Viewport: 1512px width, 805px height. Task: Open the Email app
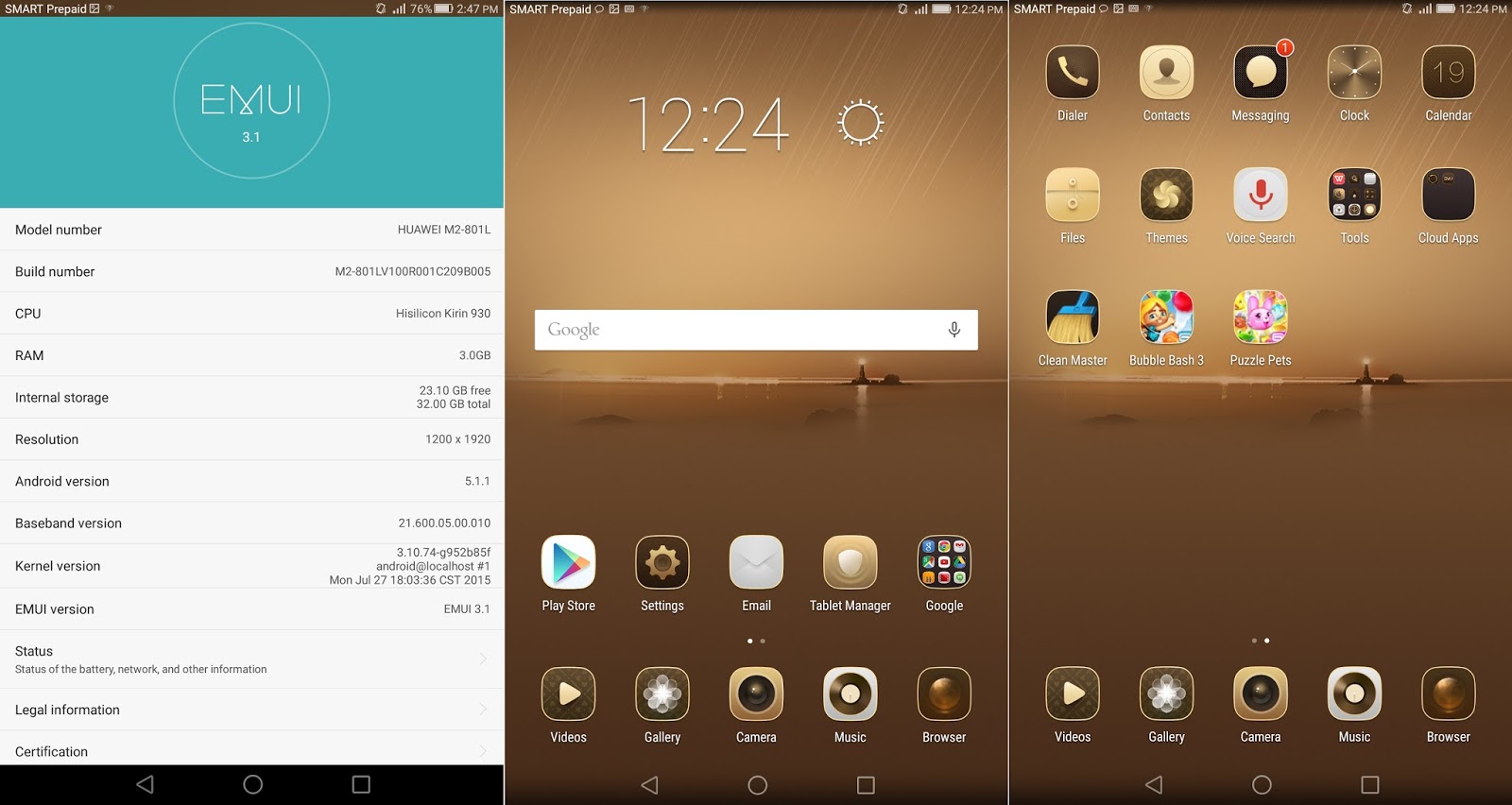756,562
